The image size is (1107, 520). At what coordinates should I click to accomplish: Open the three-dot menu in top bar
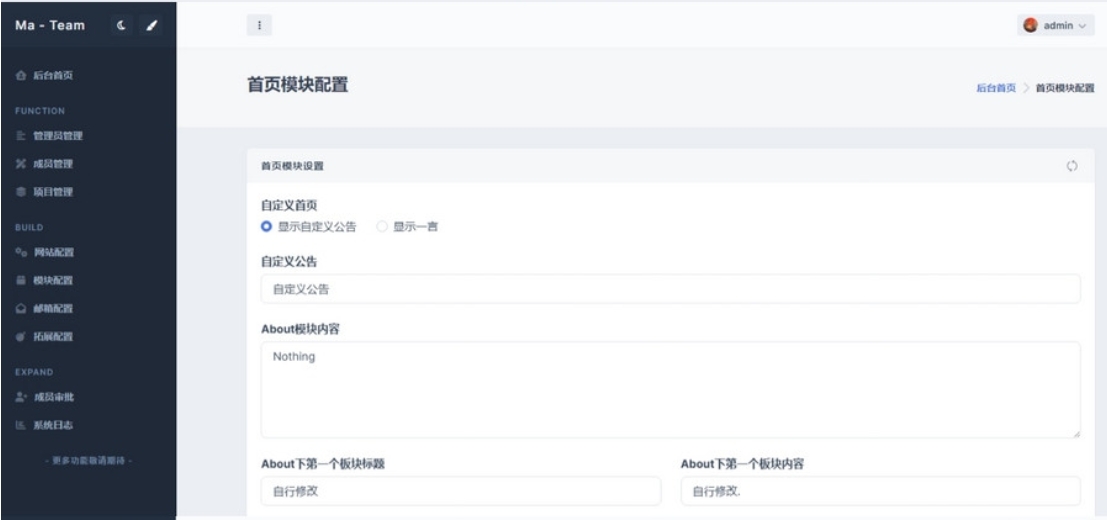pos(259,24)
